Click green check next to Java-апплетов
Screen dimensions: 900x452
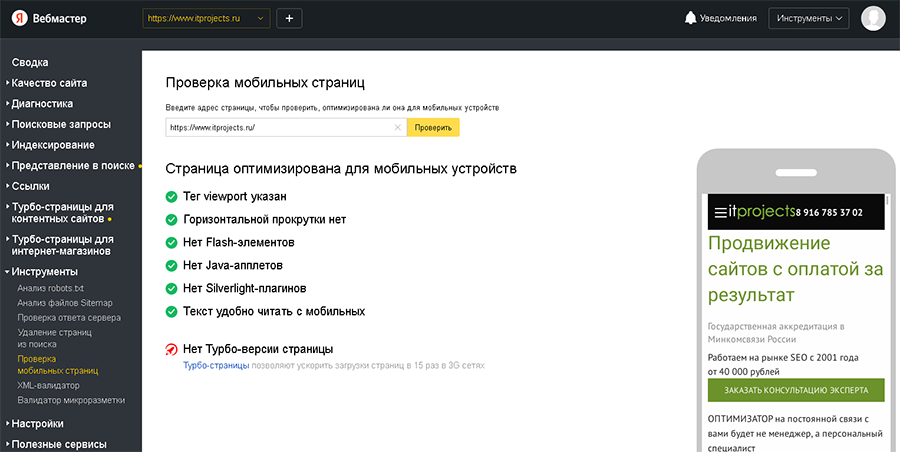[x=171, y=266]
